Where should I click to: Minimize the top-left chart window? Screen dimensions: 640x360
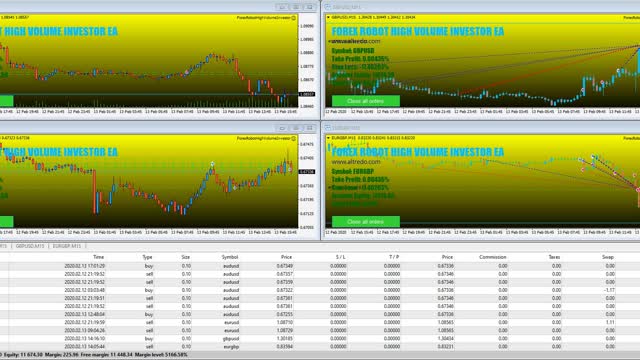[x=282, y=7]
